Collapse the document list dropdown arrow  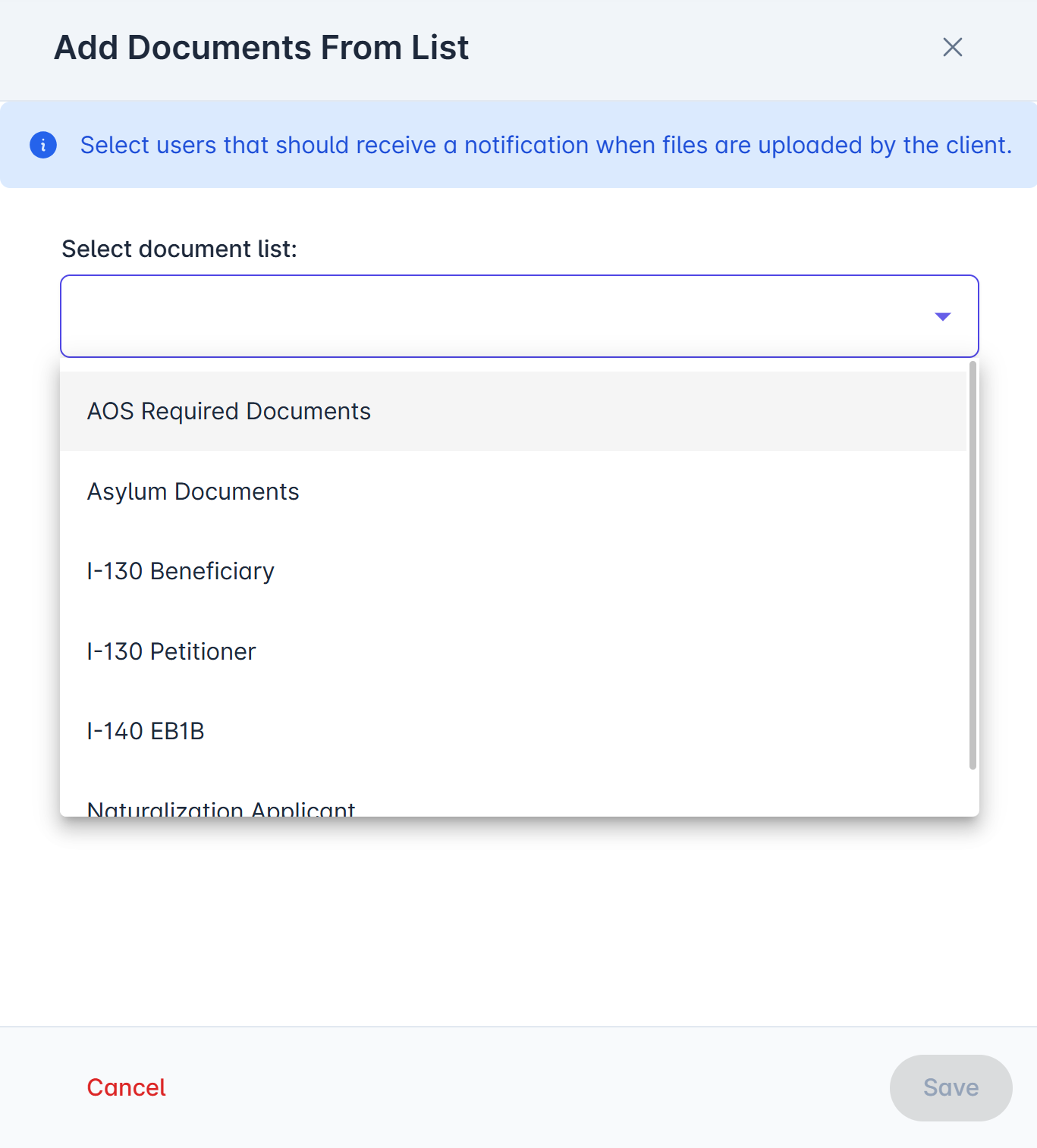tap(942, 317)
